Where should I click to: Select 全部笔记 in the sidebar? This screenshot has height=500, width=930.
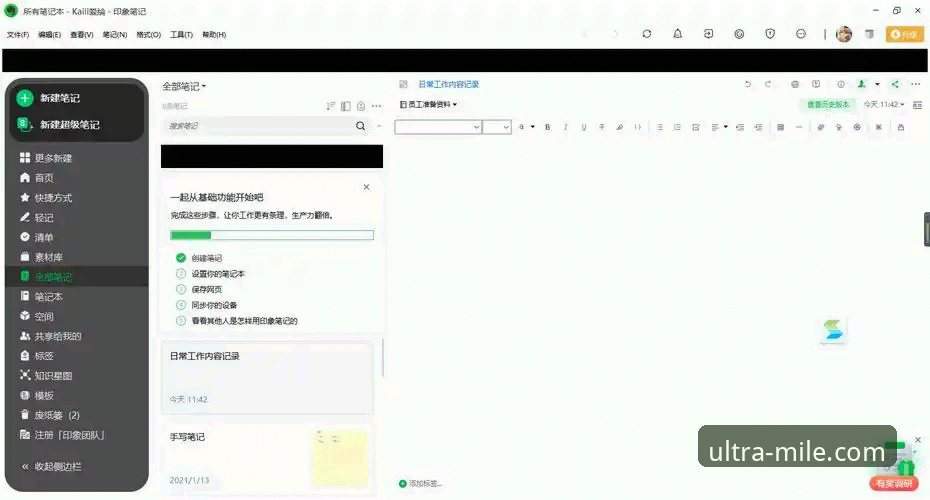point(46,276)
